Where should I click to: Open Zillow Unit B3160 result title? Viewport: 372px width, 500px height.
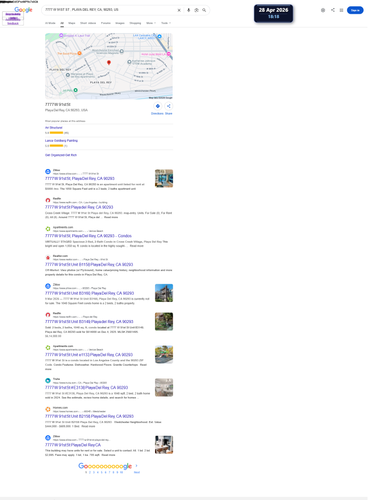point(89,293)
